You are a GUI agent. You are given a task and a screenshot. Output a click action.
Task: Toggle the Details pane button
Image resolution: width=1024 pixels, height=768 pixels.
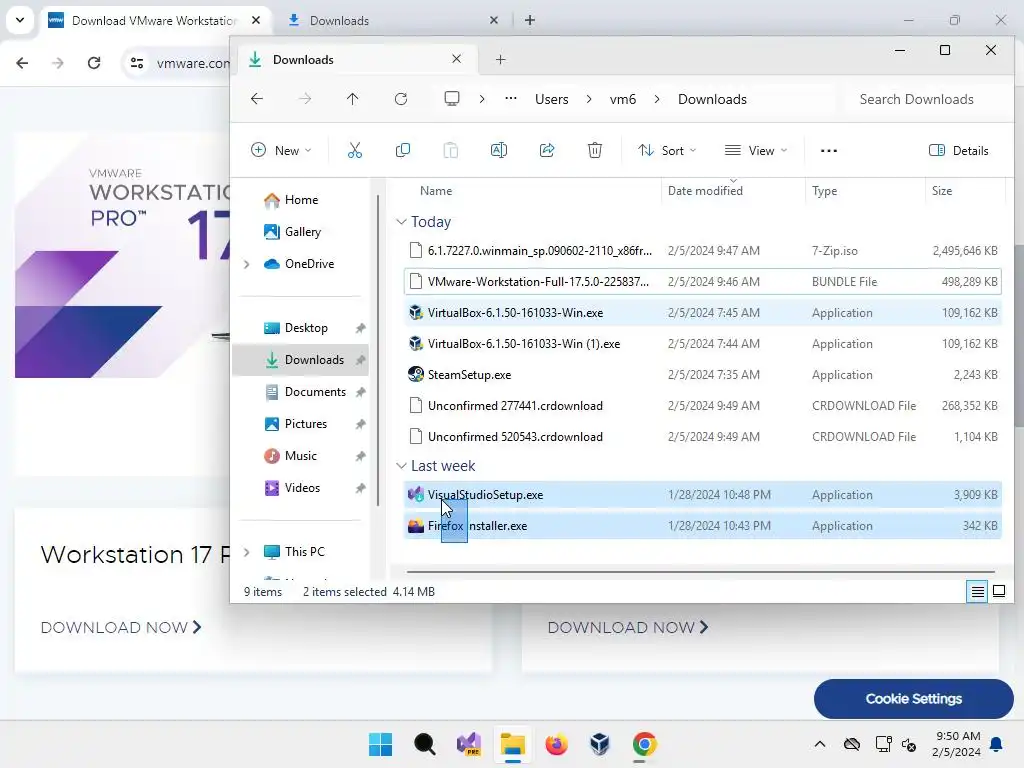pyautogui.click(x=959, y=151)
